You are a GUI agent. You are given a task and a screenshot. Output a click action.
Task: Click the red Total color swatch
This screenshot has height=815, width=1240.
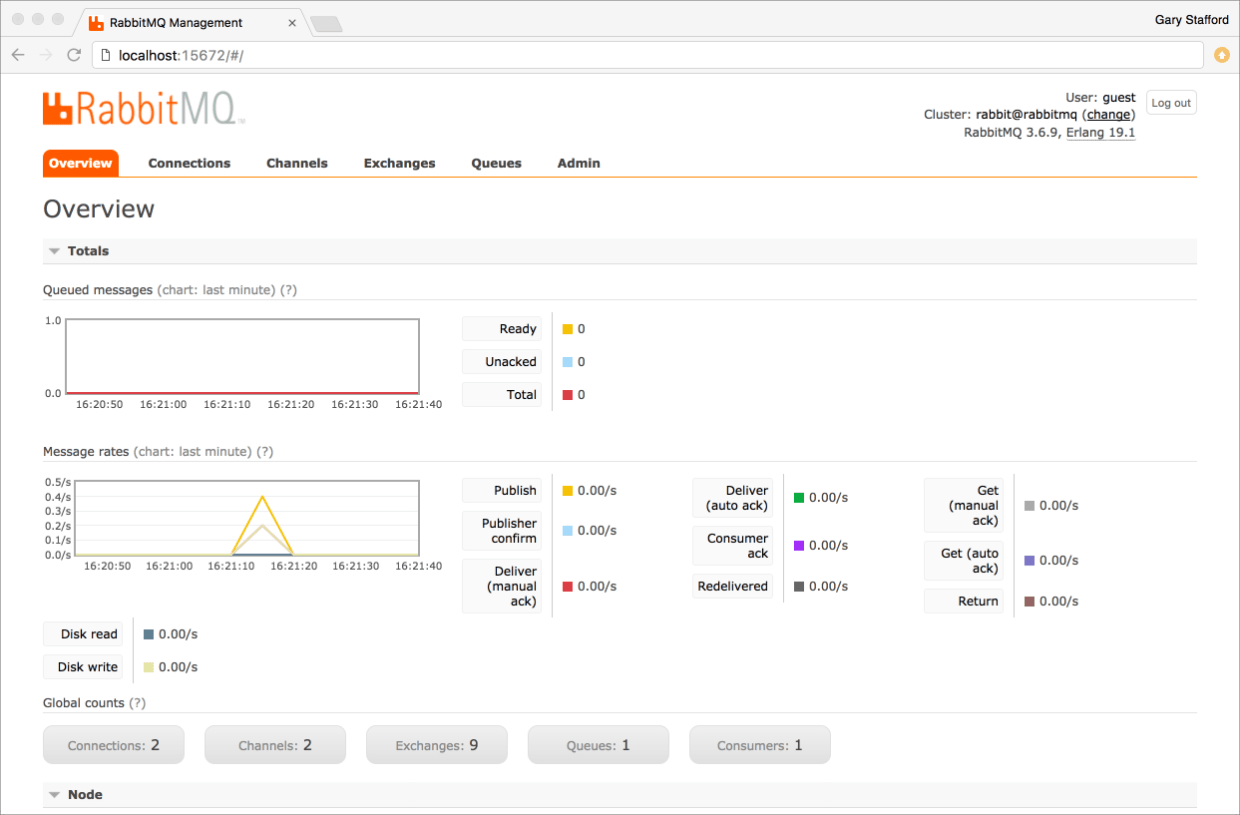[568, 395]
